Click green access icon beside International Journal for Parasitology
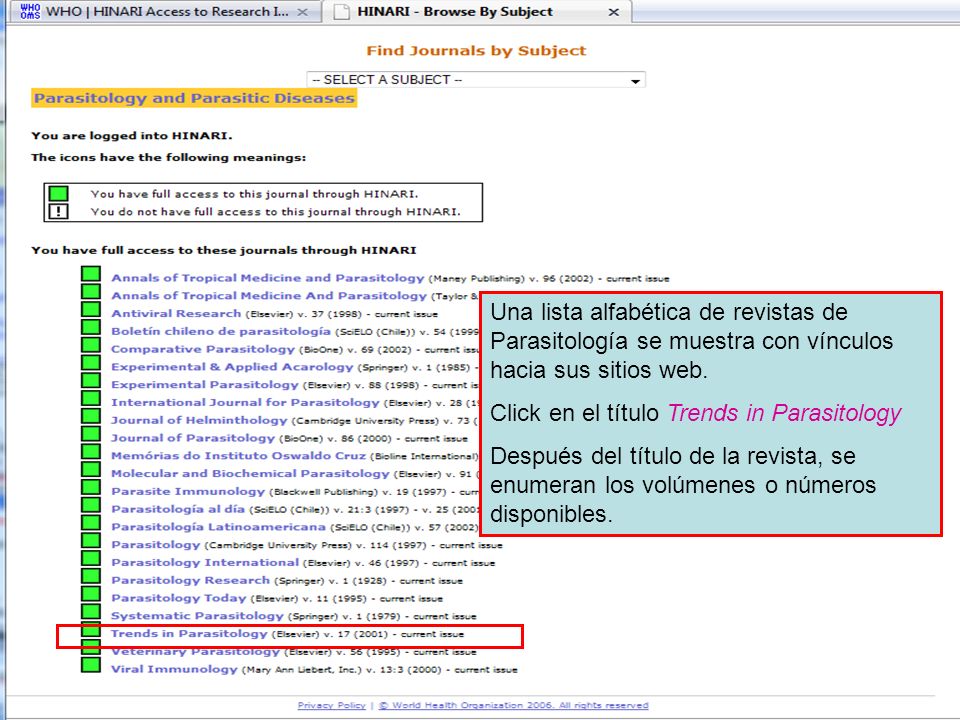 [91, 398]
